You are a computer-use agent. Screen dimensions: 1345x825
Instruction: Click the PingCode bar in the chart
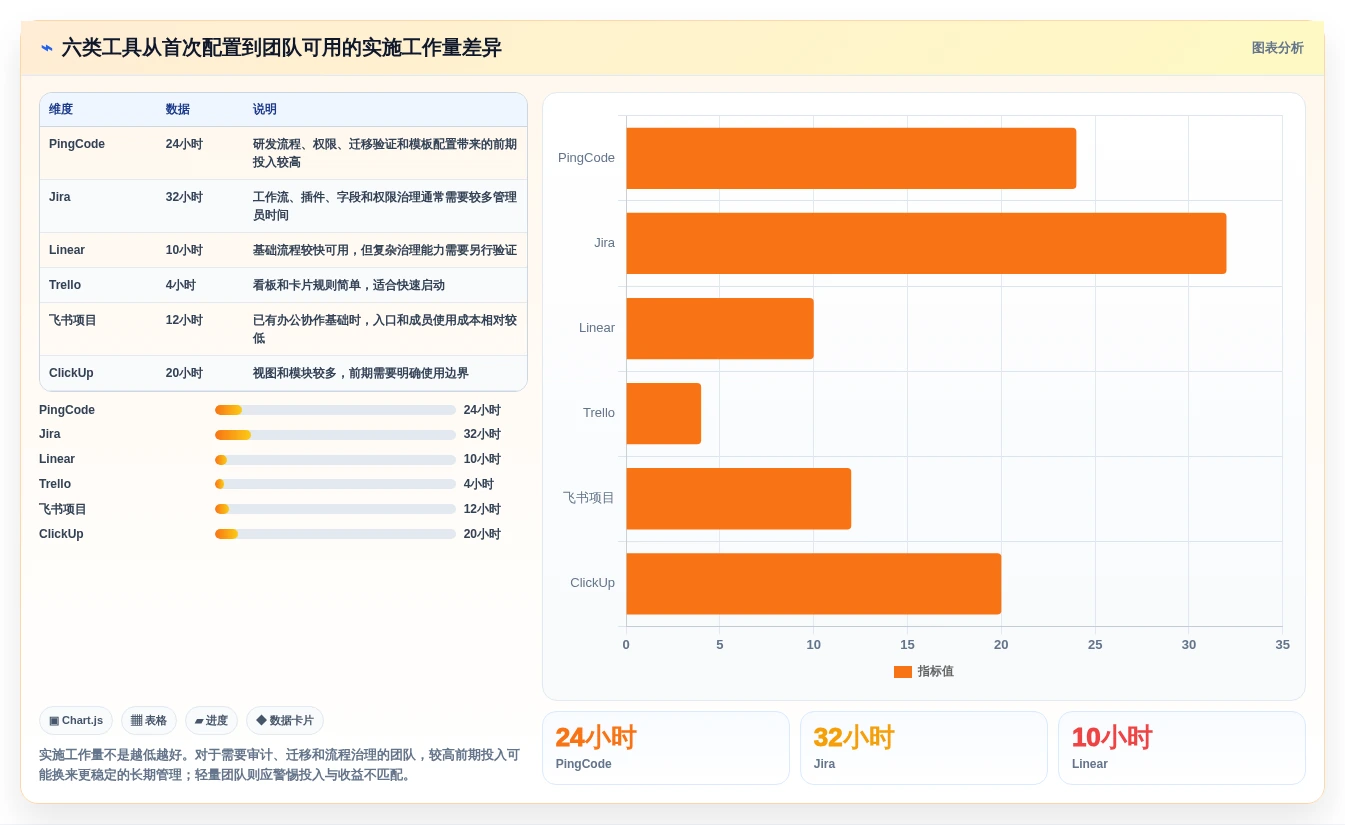tap(851, 158)
